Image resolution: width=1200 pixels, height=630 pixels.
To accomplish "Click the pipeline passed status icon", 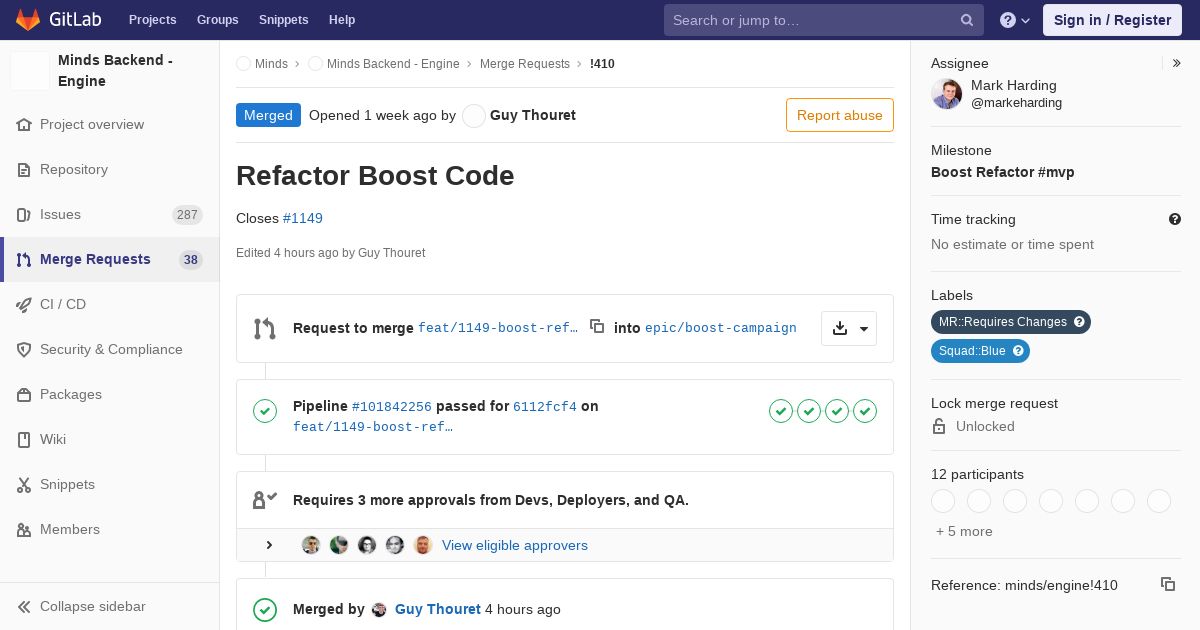I will 265,411.
